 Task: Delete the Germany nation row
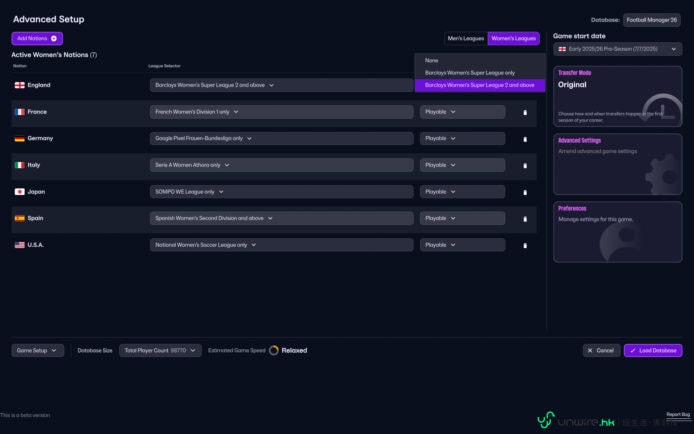(525, 139)
